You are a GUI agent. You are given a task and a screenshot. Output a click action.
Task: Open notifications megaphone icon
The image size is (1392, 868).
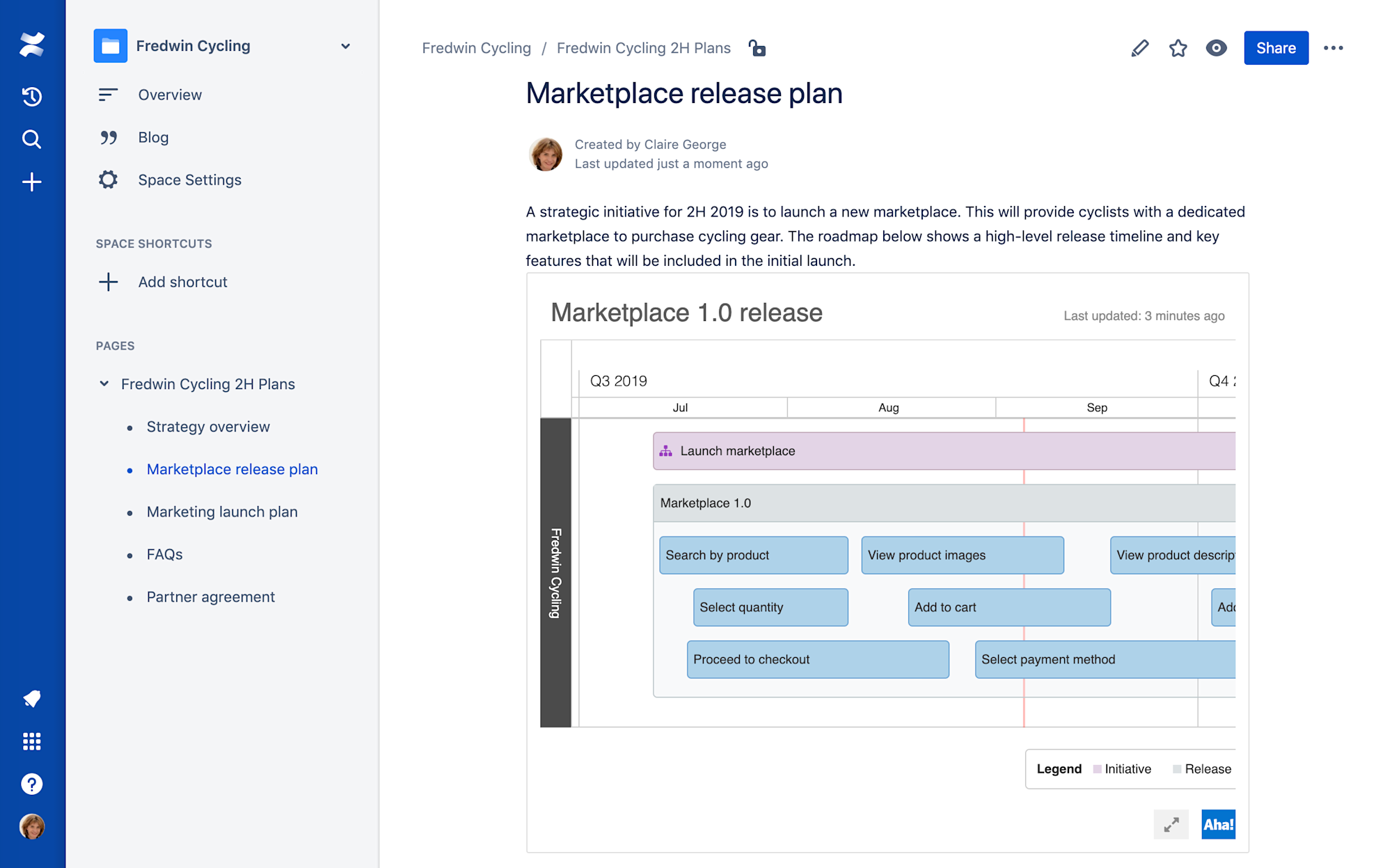click(32, 698)
